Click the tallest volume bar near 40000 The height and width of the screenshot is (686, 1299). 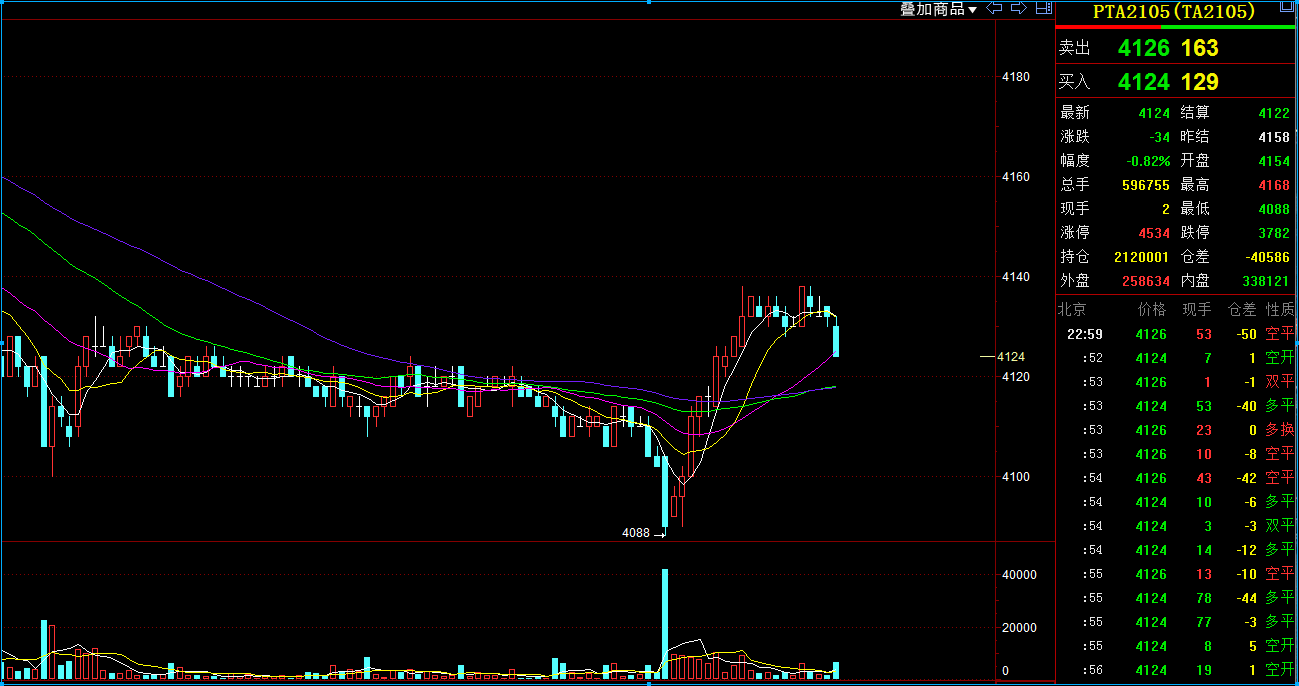tap(664, 624)
